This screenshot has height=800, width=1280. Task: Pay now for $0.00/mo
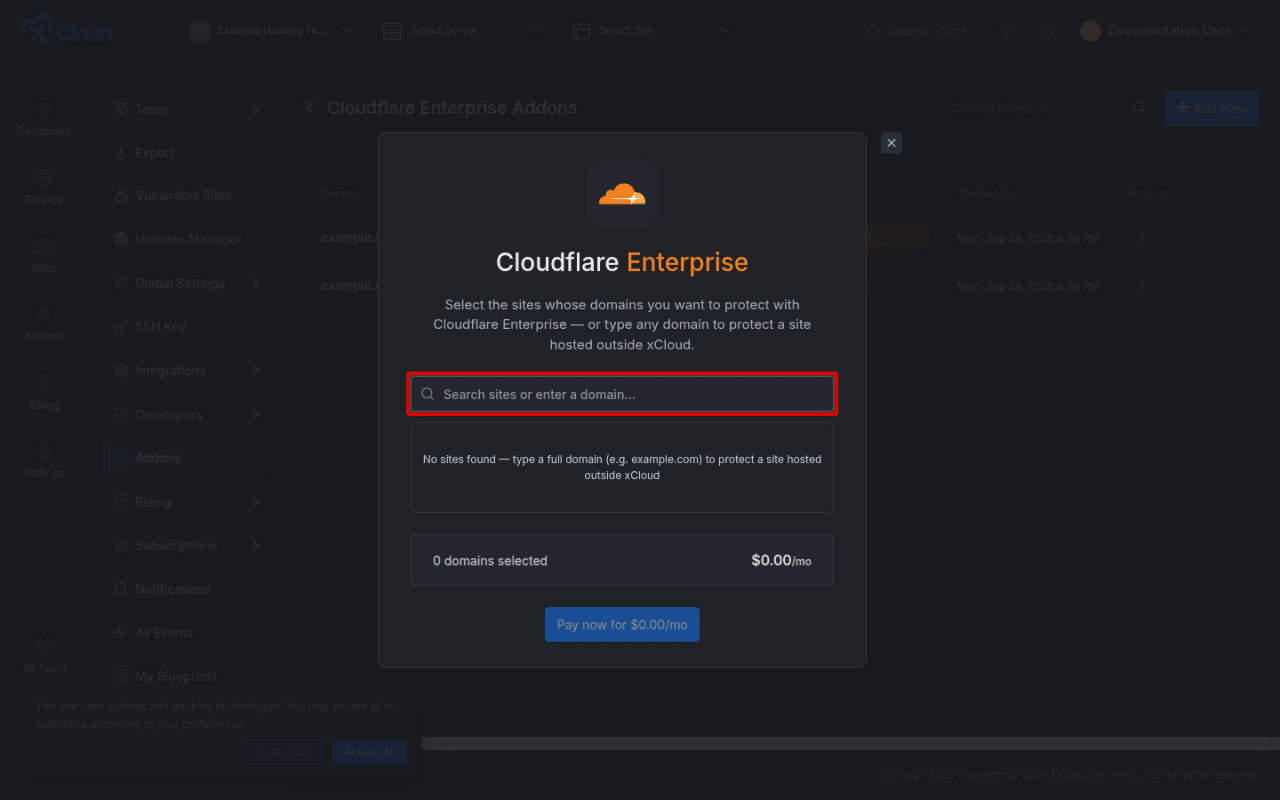click(x=622, y=624)
